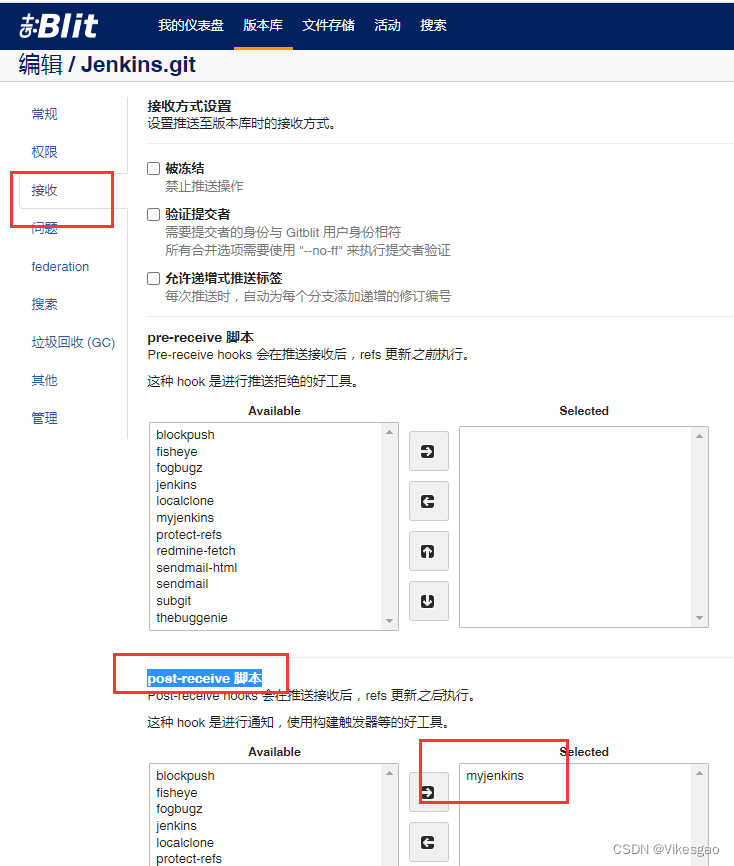The image size is (734, 866).
Task: Select the 常规 settings tab
Action: coord(45,114)
